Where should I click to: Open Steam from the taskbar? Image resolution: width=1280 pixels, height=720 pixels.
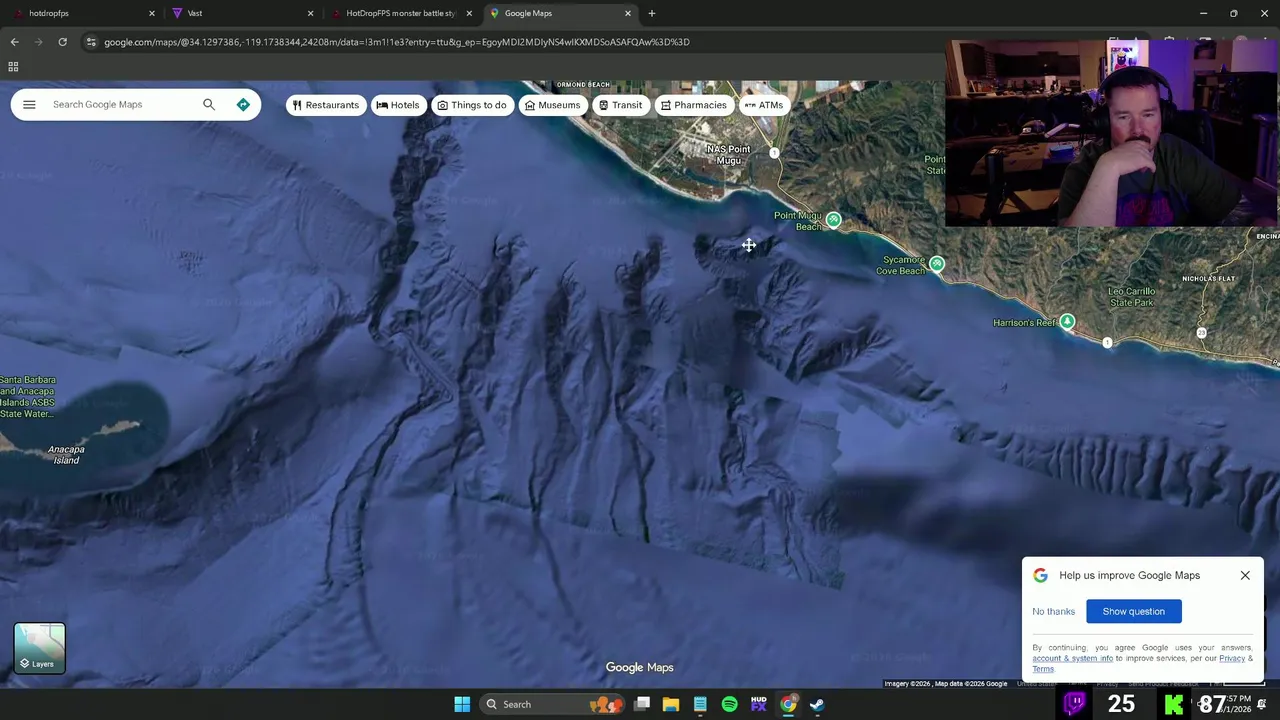817,704
